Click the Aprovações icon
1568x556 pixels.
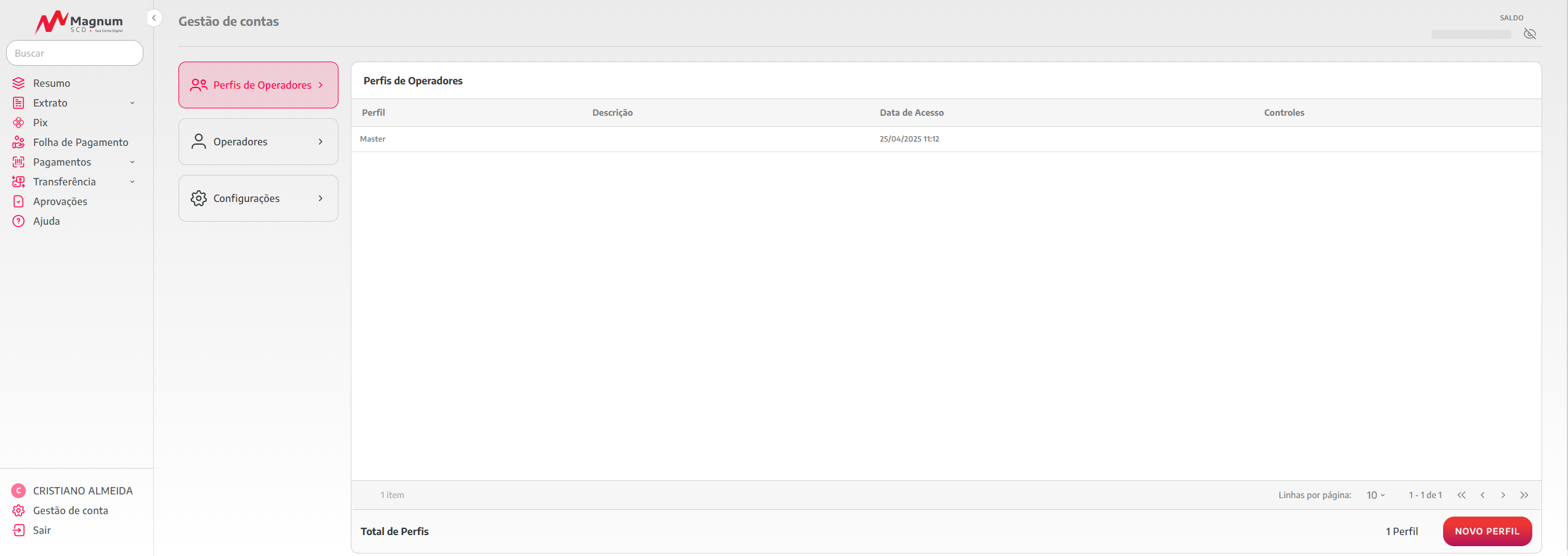click(18, 201)
